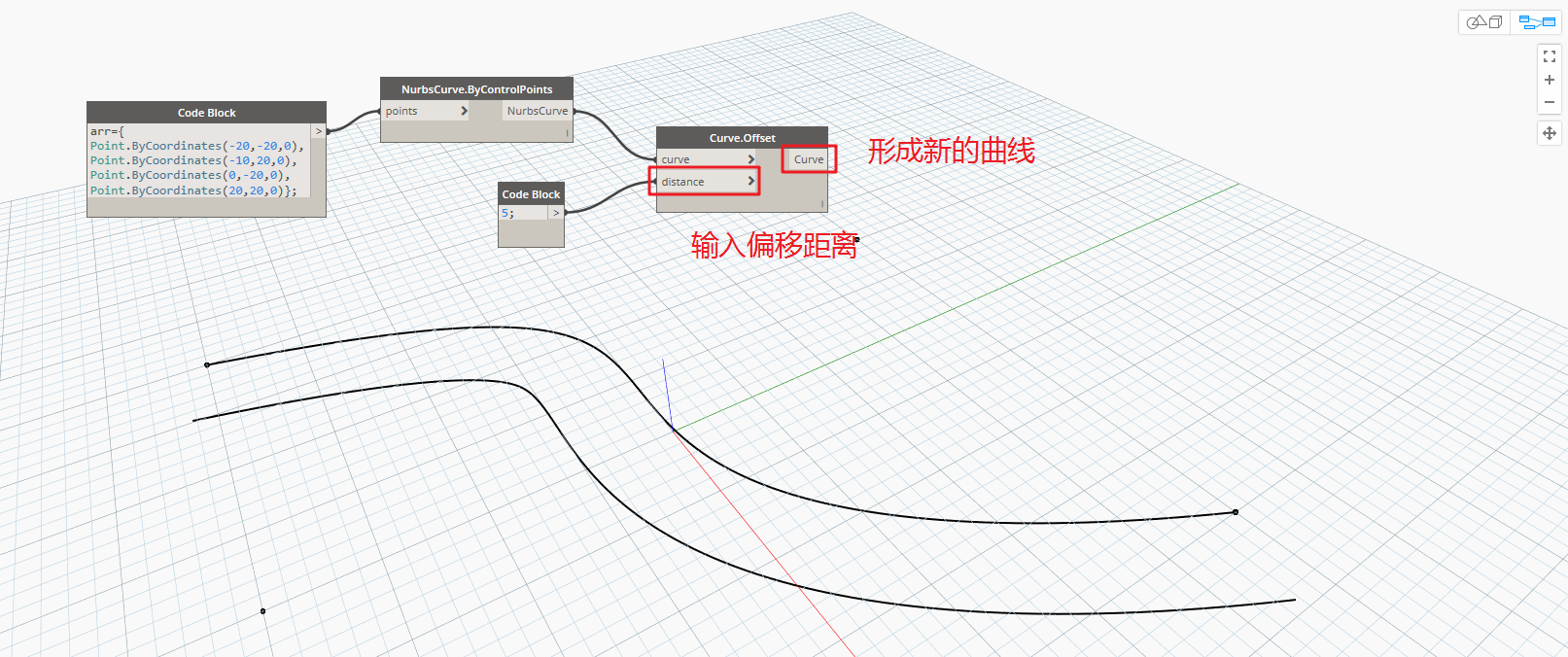The height and width of the screenshot is (657, 1568).
Task: Select the distance input port on Curve.Offset
Action: point(707,182)
